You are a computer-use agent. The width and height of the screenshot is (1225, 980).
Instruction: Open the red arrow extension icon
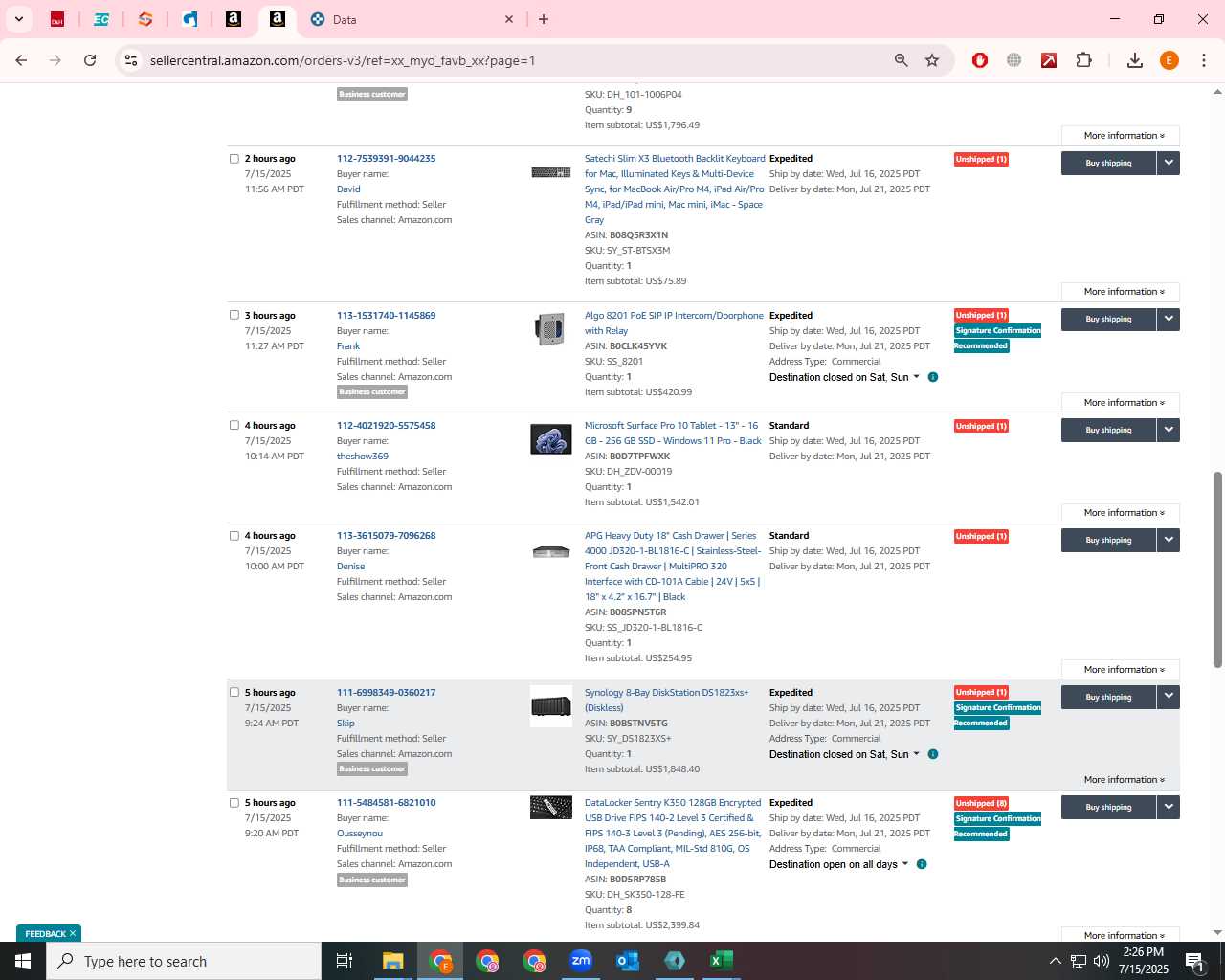click(x=1049, y=60)
